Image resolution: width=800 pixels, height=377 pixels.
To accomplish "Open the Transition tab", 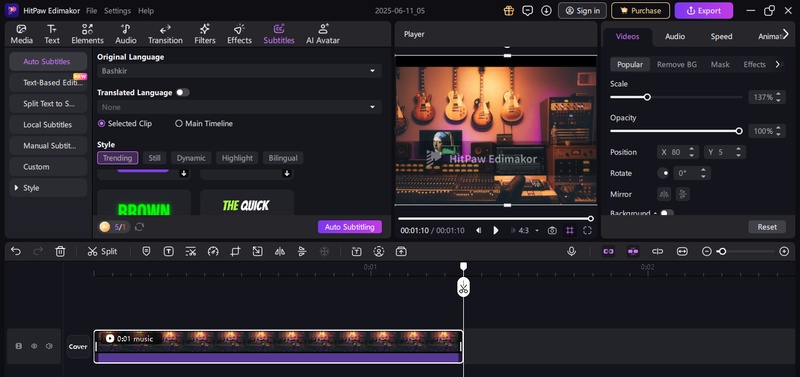I will tap(165, 34).
